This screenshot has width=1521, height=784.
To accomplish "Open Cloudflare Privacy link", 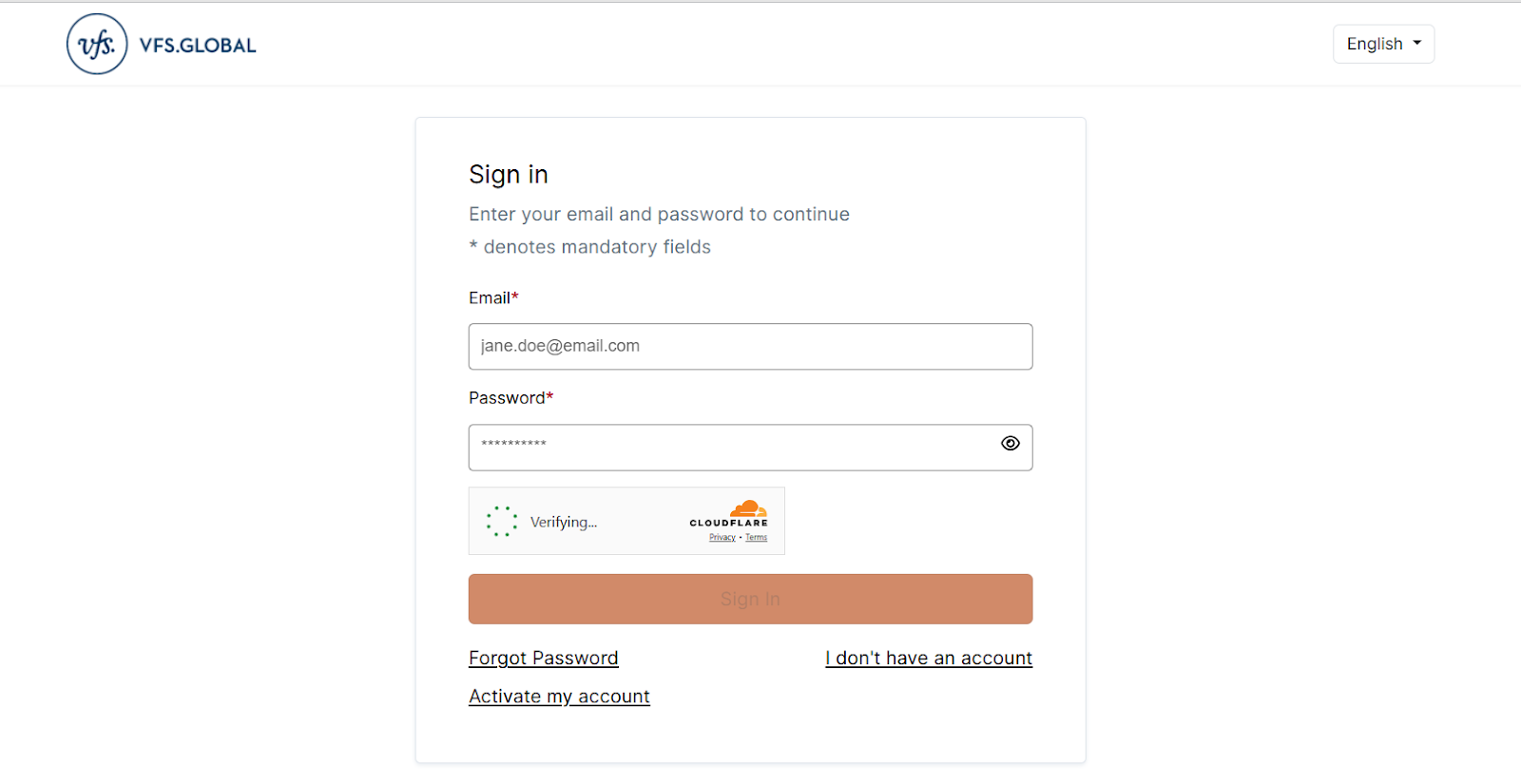I will coord(722,538).
